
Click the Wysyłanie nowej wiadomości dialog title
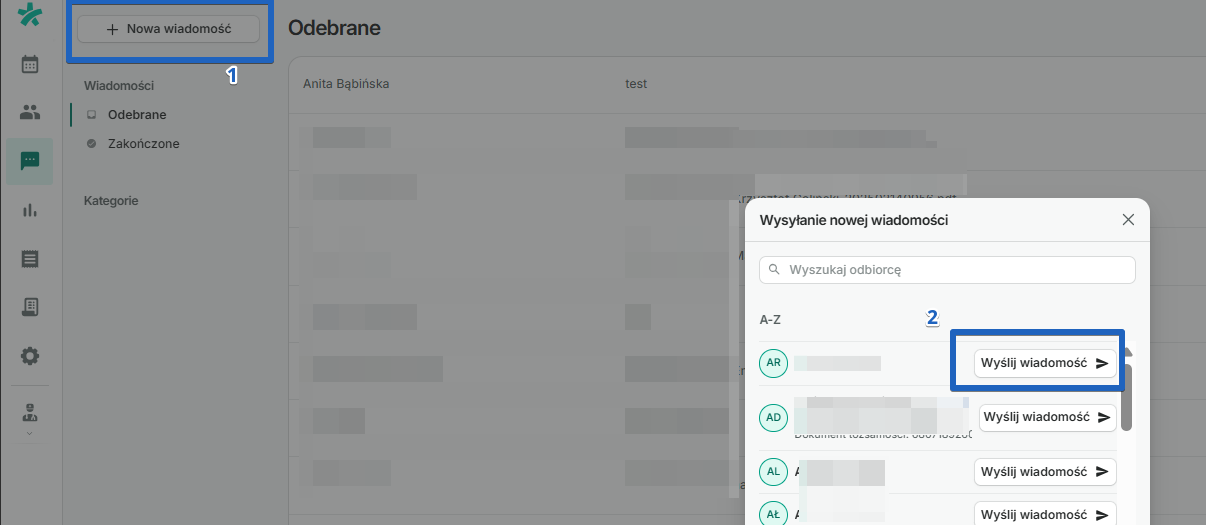click(x=854, y=220)
